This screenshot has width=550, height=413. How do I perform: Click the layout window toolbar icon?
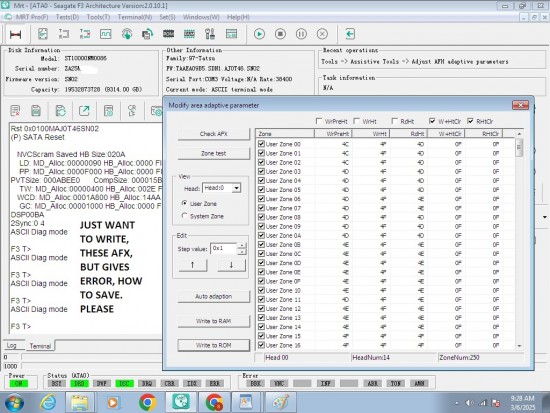pos(232,34)
